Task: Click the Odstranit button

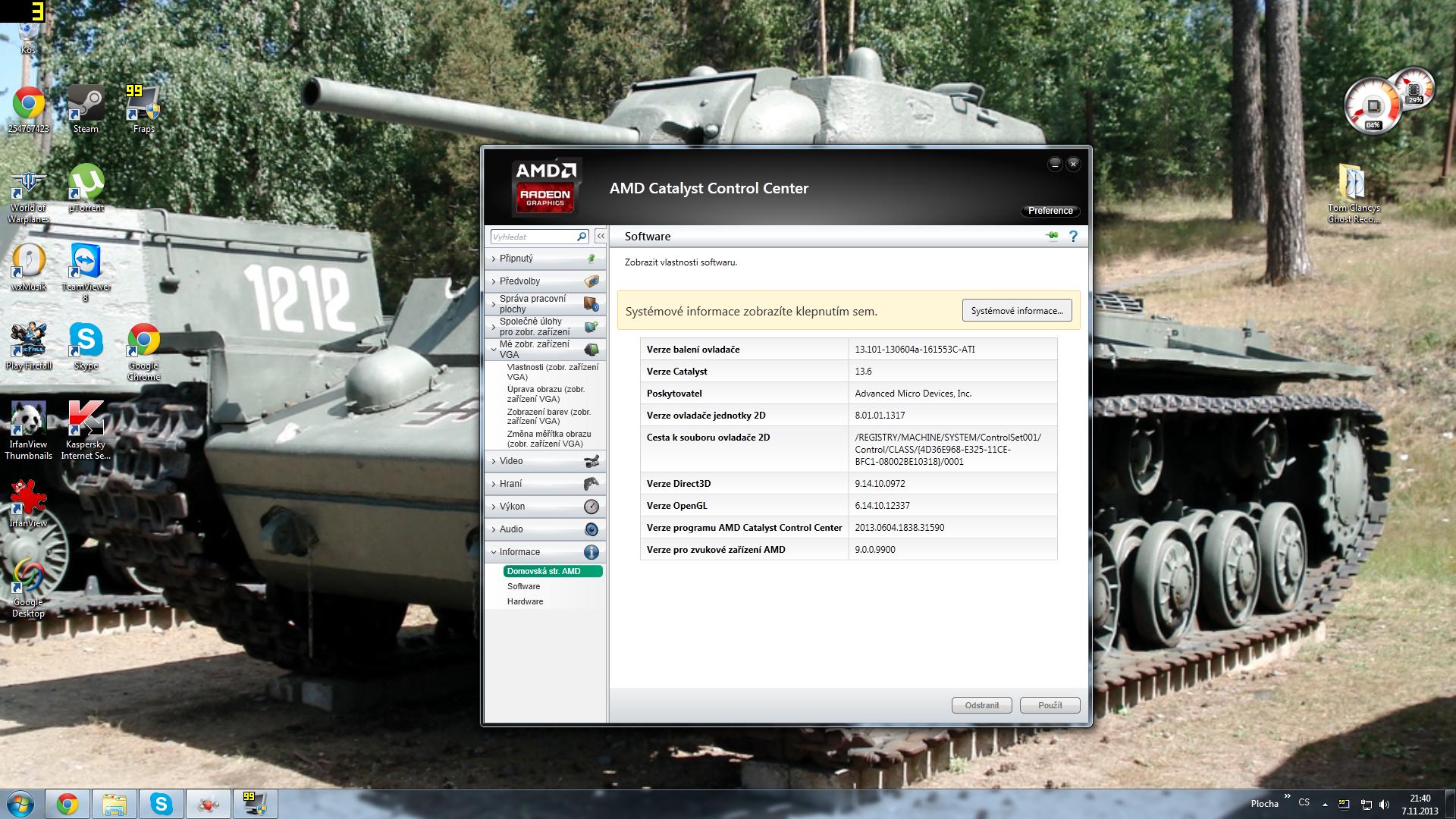Action: pyautogui.click(x=982, y=705)
